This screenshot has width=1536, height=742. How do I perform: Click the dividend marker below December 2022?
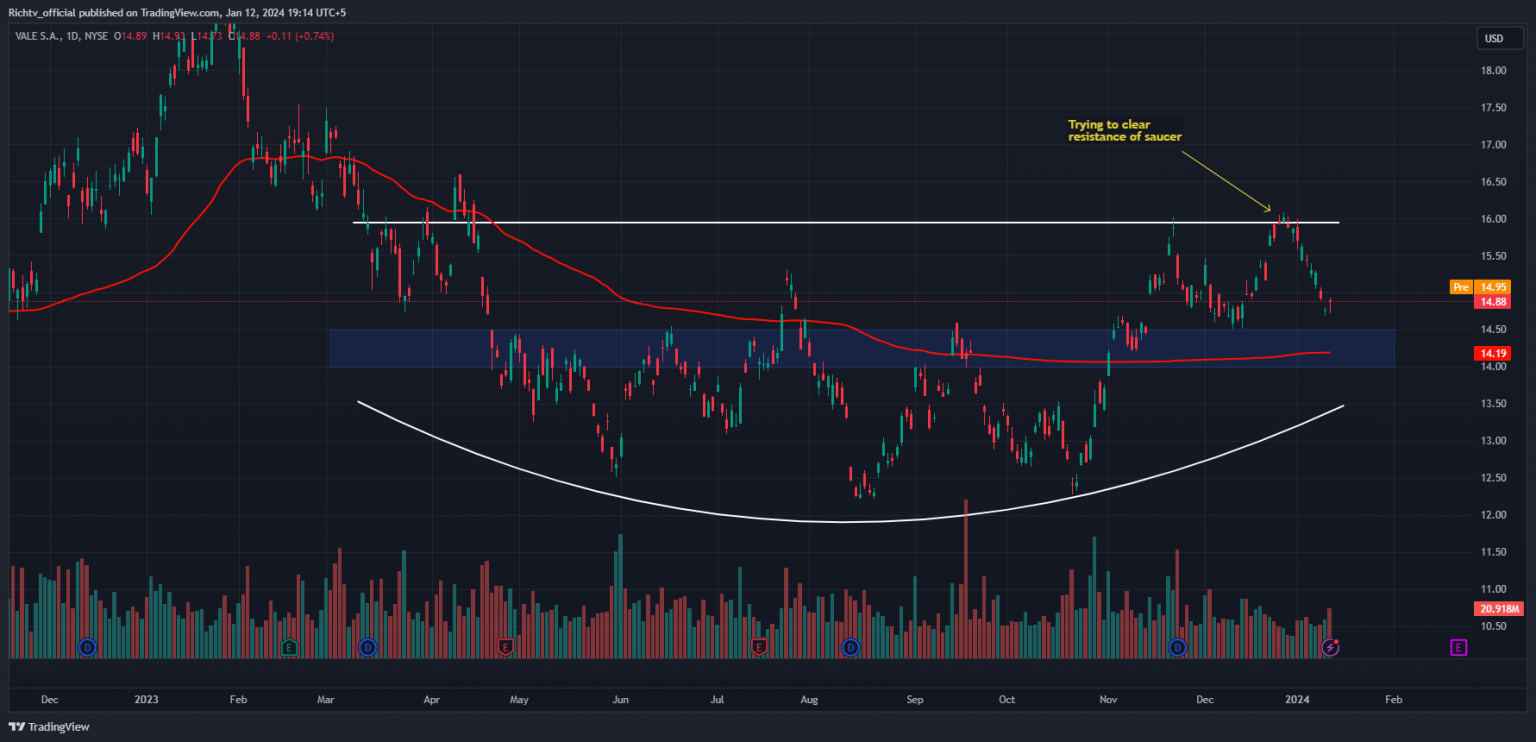[x=87, y=647]
